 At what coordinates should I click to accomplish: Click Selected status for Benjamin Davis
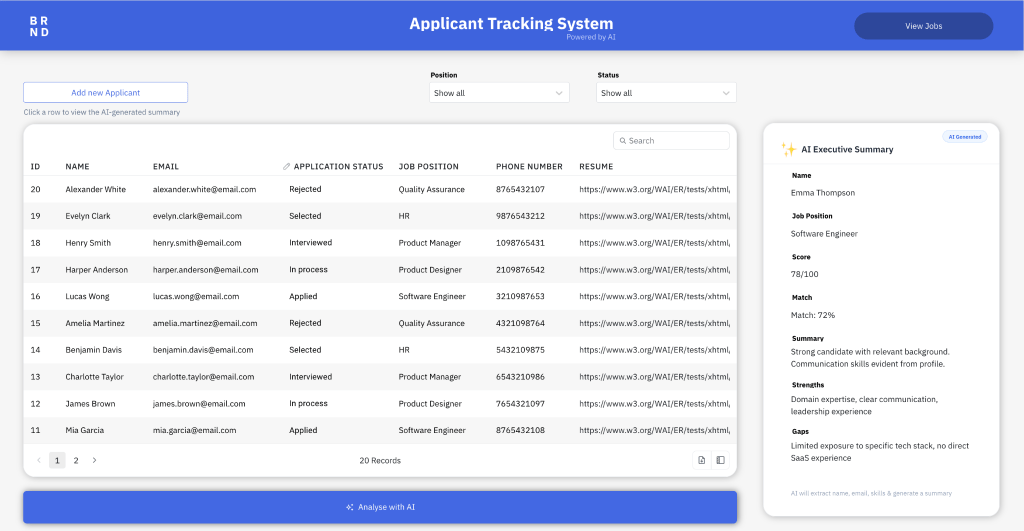coord(305,350)
